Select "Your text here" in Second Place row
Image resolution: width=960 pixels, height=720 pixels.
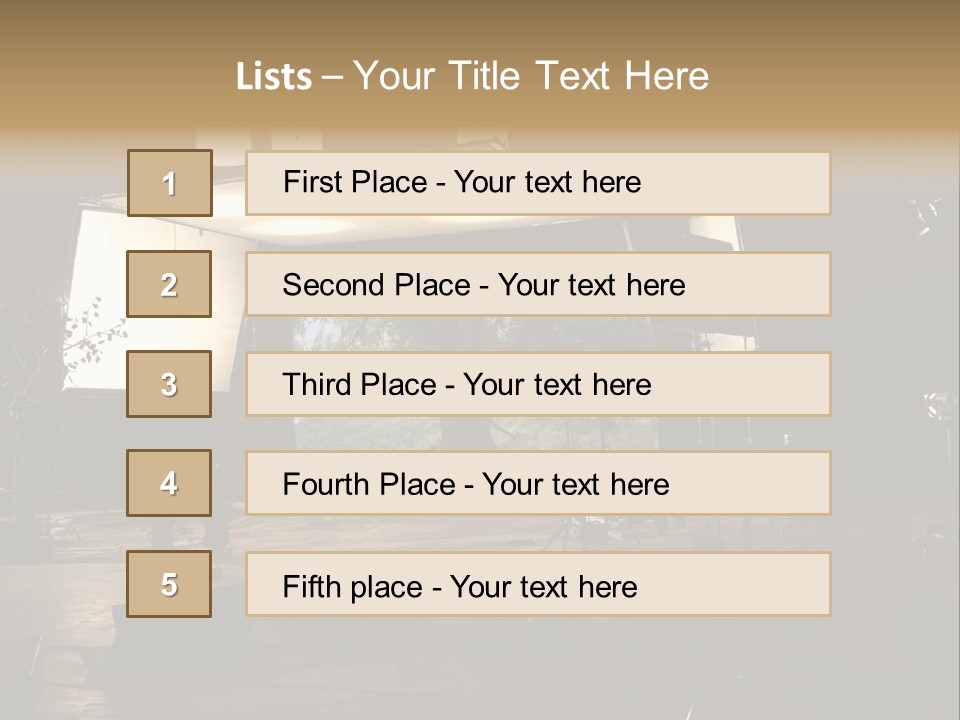tap(591, 285)
